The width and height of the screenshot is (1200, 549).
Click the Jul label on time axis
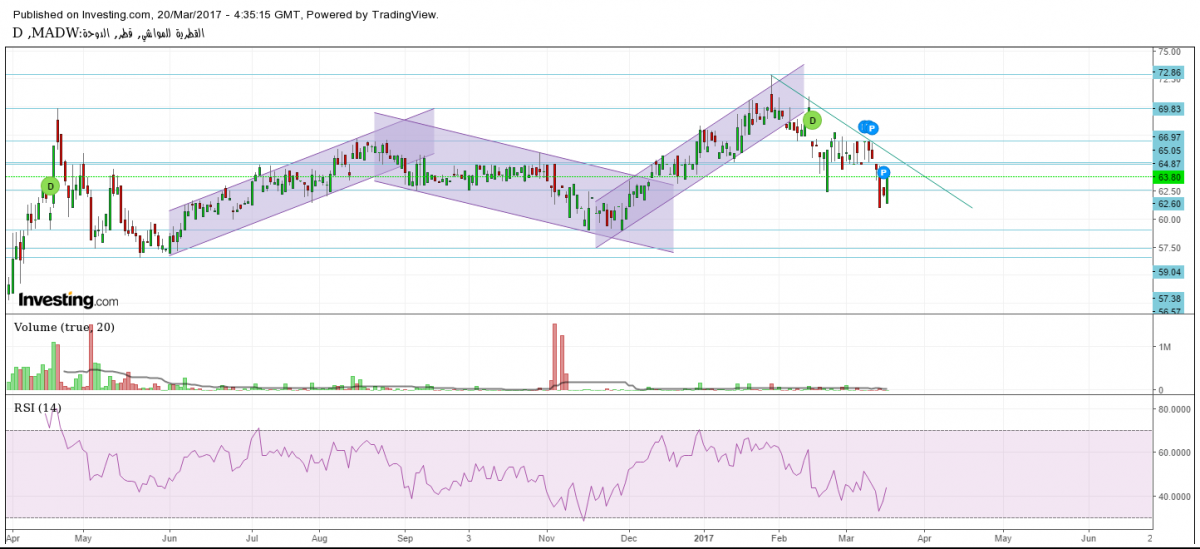pyautogui.click(x=251, y=536)
